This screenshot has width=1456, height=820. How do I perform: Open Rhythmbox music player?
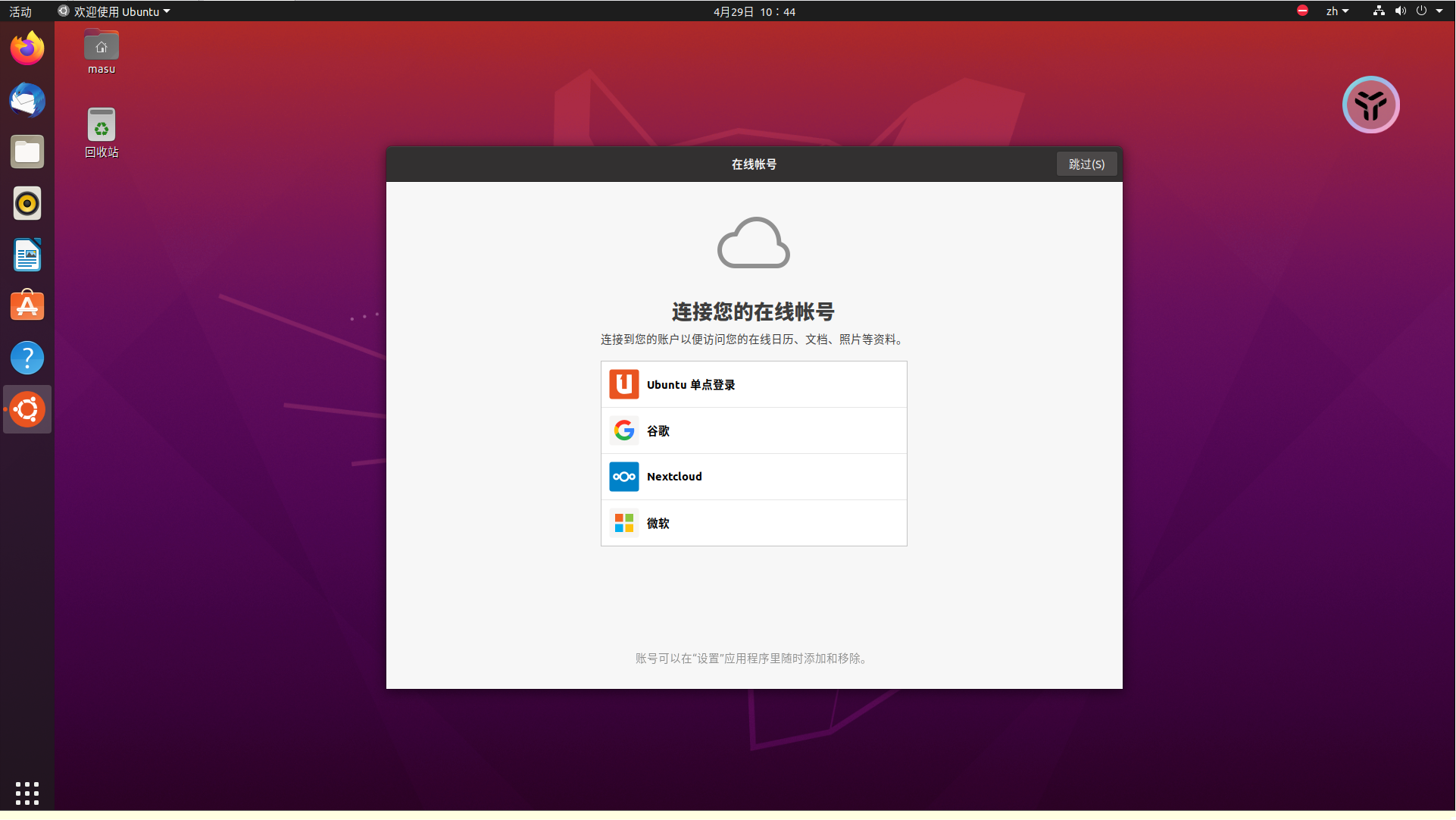[x=27, y=203]
